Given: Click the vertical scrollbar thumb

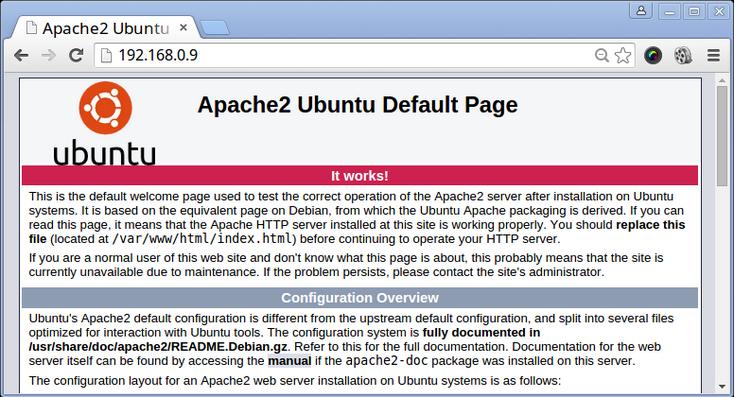Looking at the screenshot, I should point(722,136).
